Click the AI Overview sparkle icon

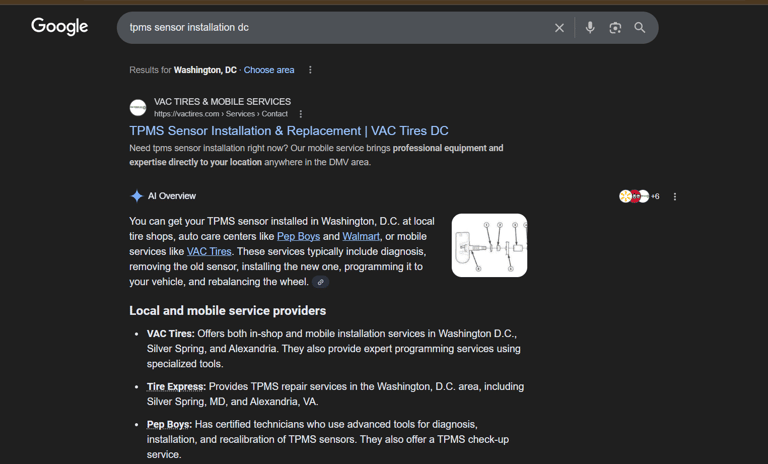pos(137,196)
